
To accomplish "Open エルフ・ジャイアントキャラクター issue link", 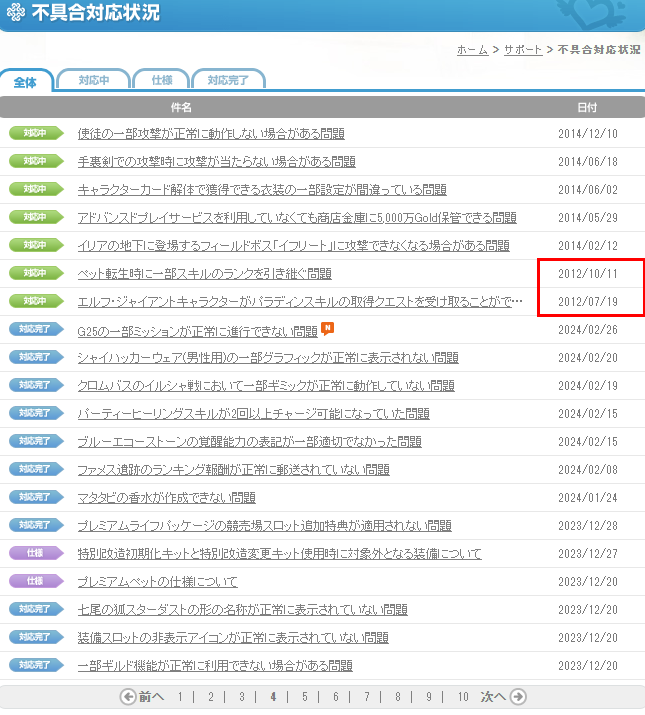I will coord(300,301).
